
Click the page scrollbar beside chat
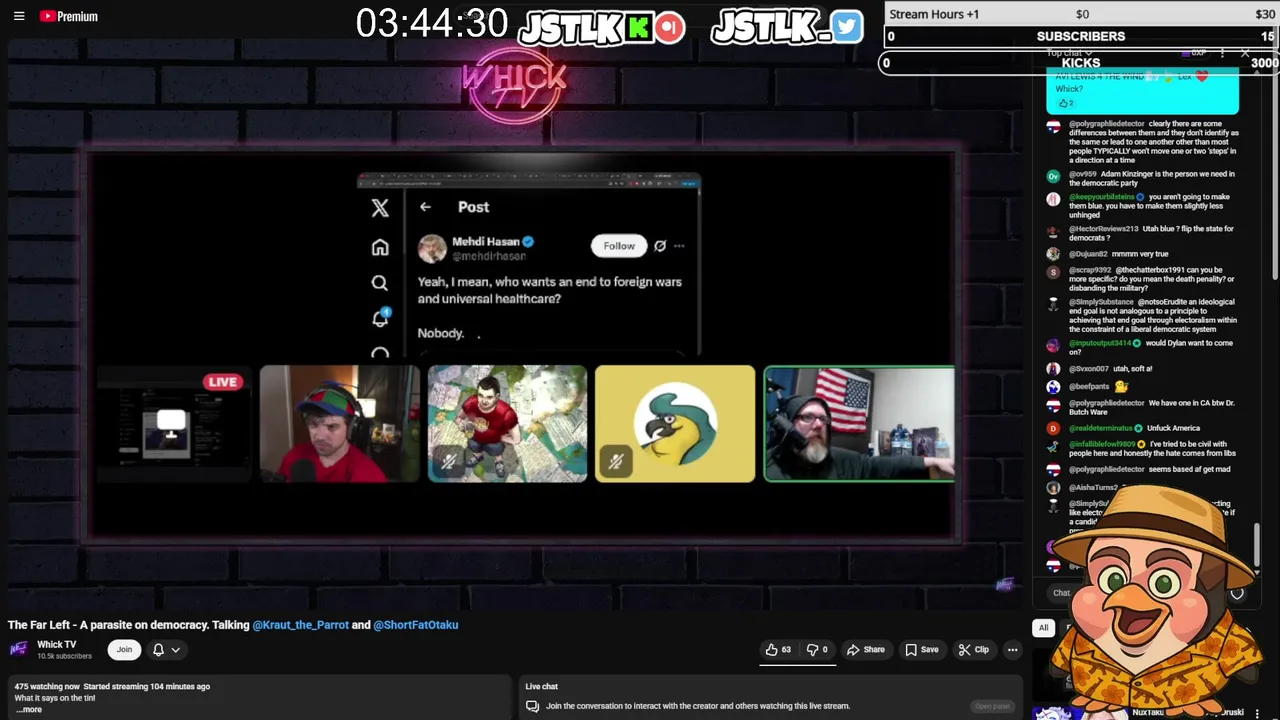[1275, 160]
